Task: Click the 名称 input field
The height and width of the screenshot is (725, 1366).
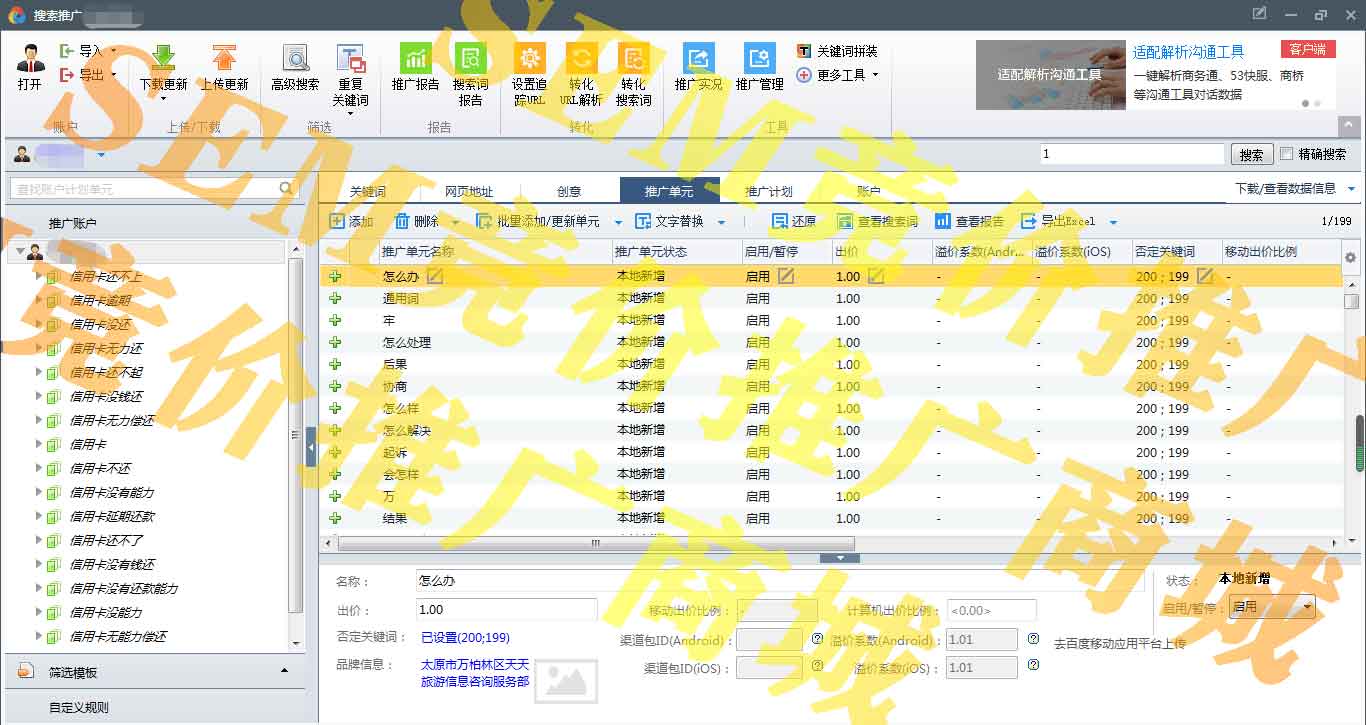Action: 779,581
